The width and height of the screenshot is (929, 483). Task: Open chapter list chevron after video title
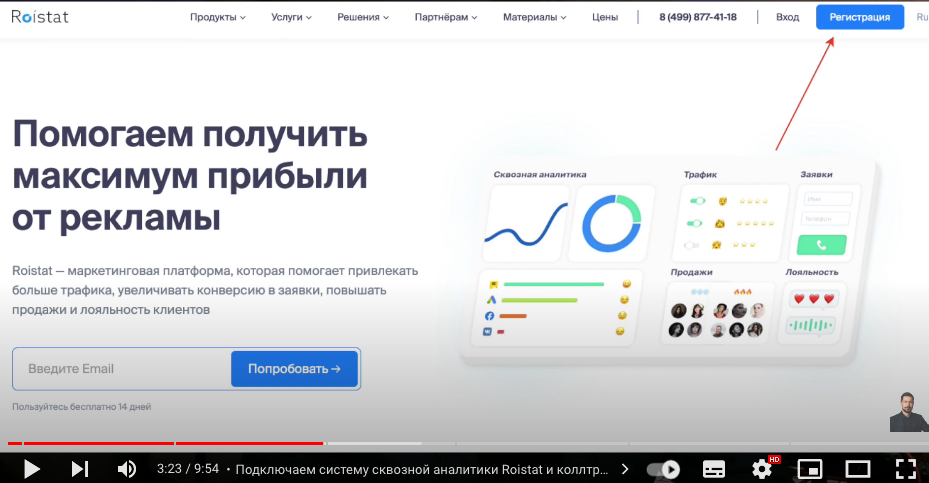click(625, 469)
